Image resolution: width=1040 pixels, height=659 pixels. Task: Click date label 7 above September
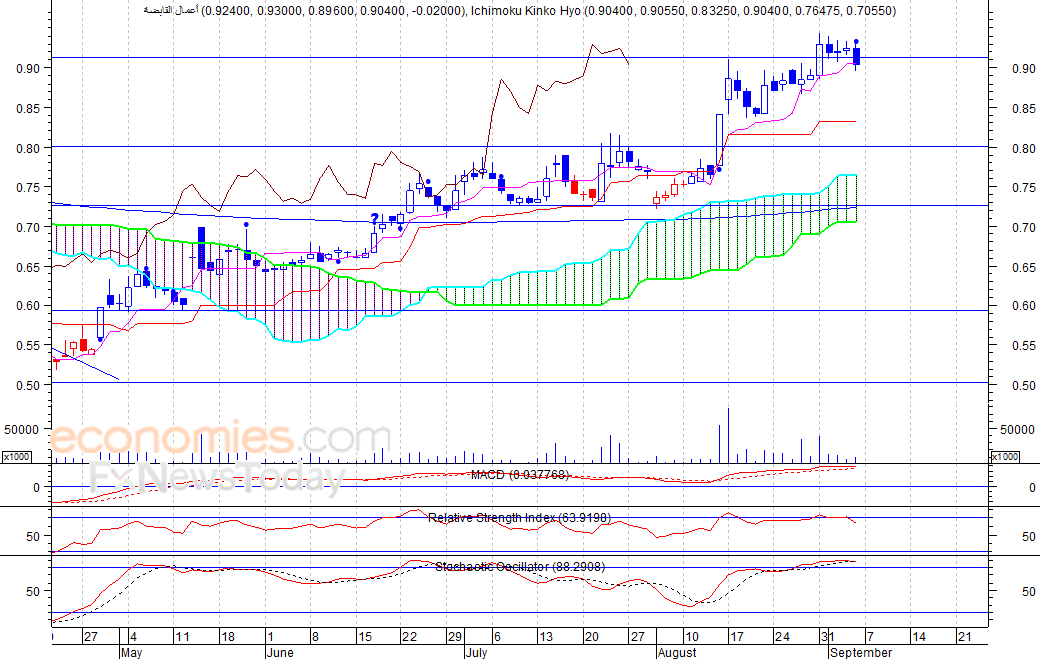(x=870, y=637)
